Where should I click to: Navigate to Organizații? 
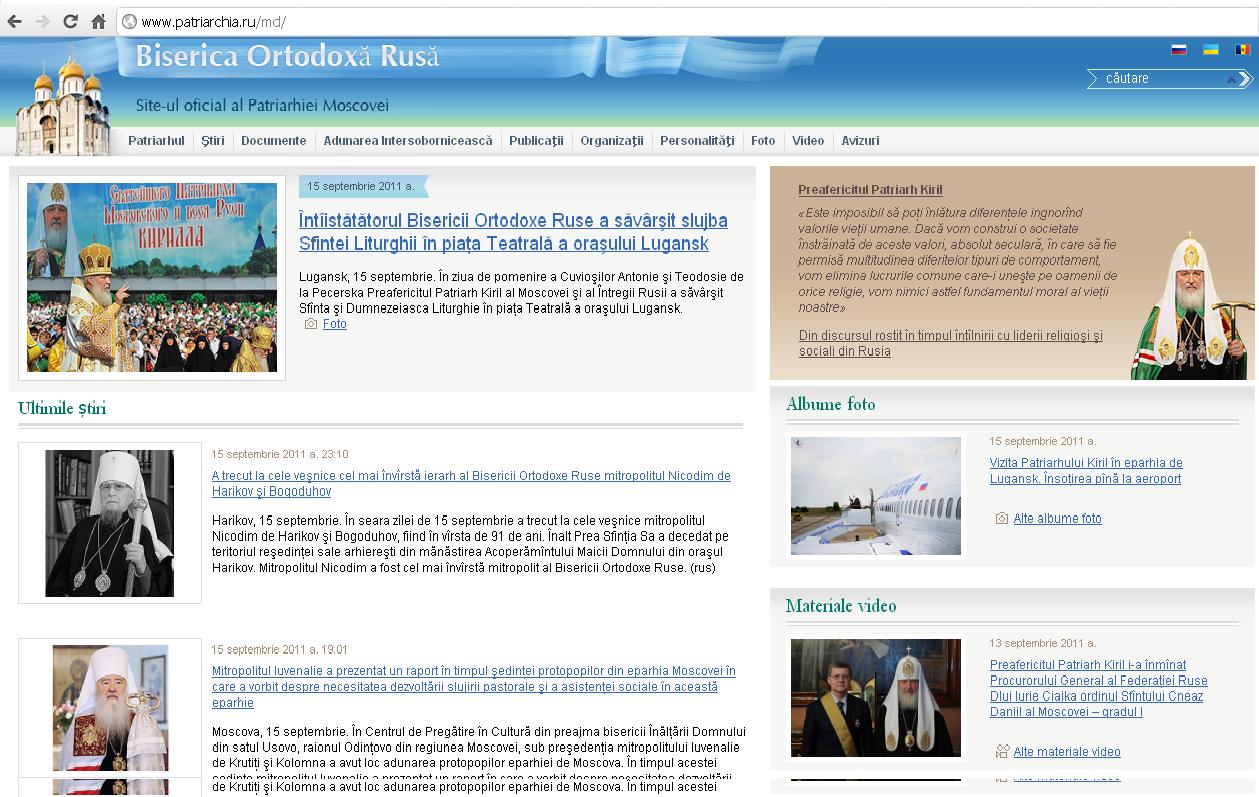(x=612, y=141)
